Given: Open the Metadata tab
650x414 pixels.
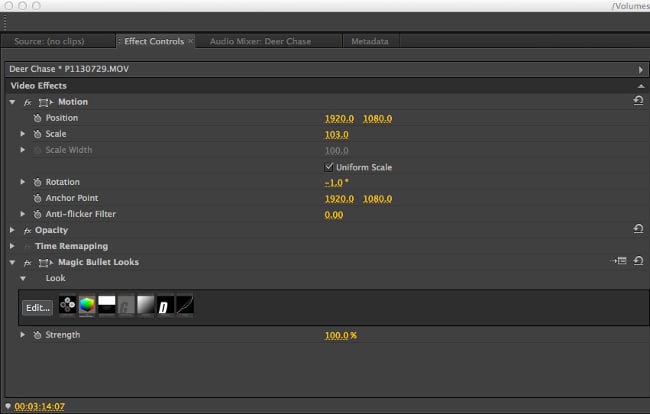Looking at the screenshot, I should (x=370, y=41).
